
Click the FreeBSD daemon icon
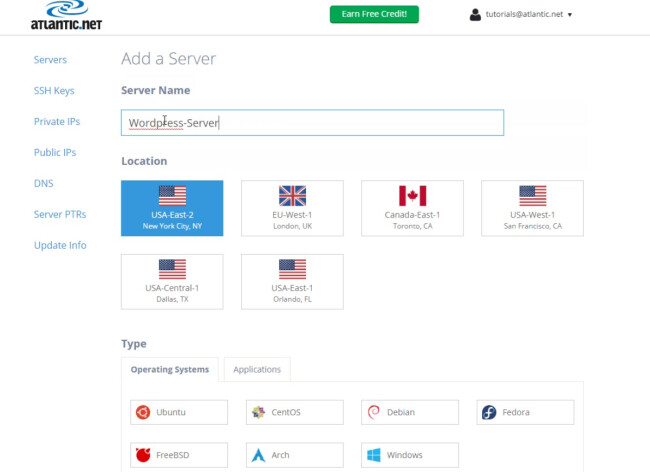point(143,455)
